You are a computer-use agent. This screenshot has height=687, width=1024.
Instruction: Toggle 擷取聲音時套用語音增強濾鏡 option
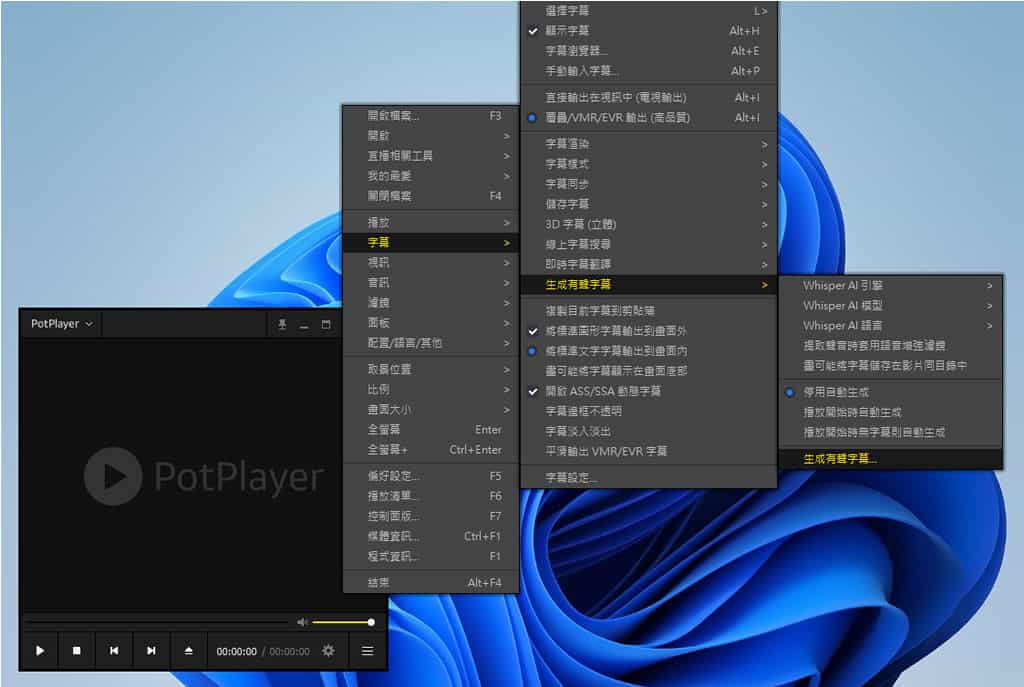890,345
